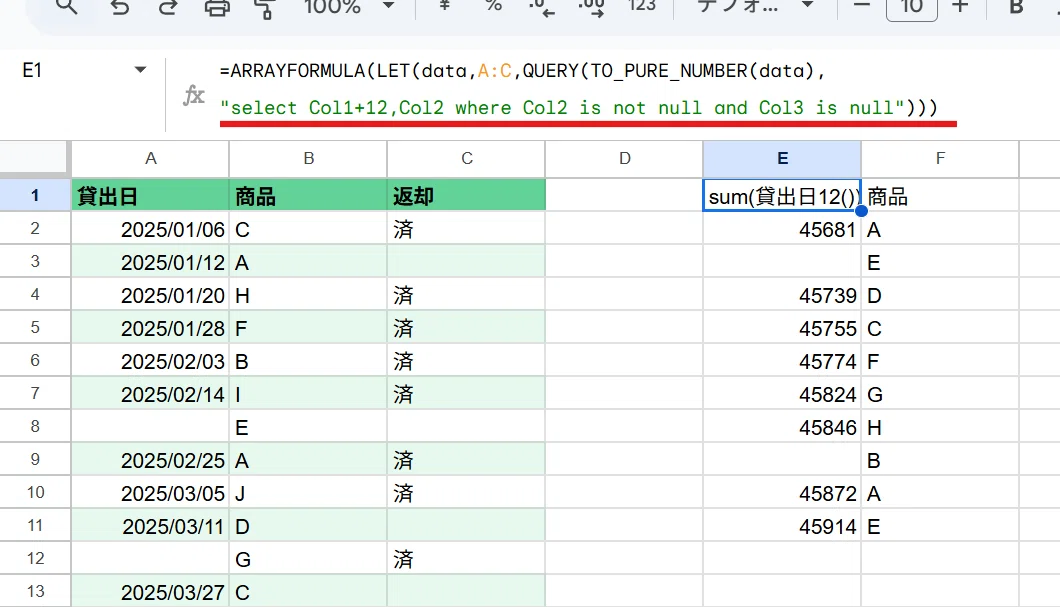Viewport: 1060px width, 607px height.
Task: Click the date 2025/03/27
Action: pyautogui.click(x=172, y=593)
